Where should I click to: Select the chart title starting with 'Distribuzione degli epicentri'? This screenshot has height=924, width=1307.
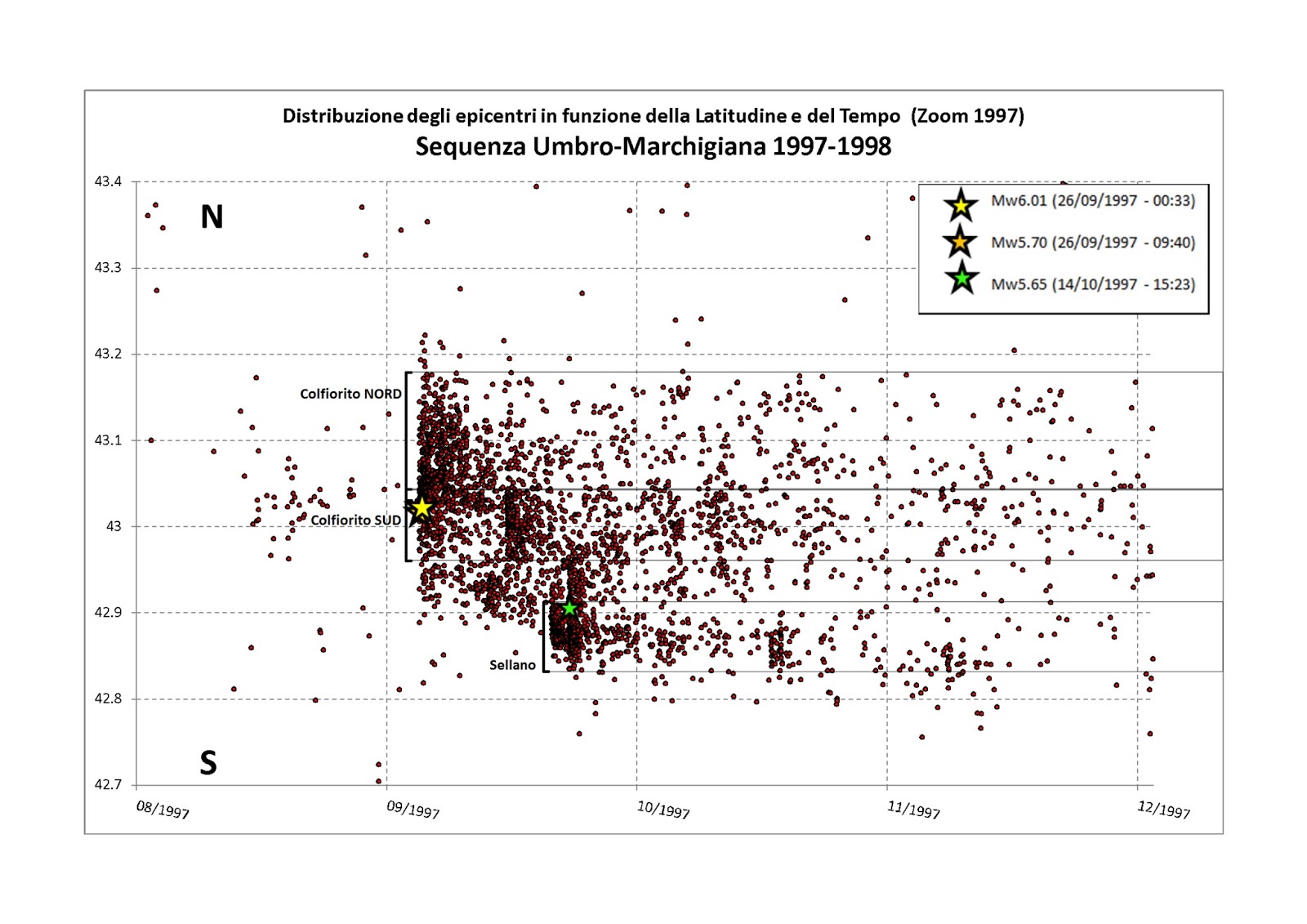(x=653, y=116)
